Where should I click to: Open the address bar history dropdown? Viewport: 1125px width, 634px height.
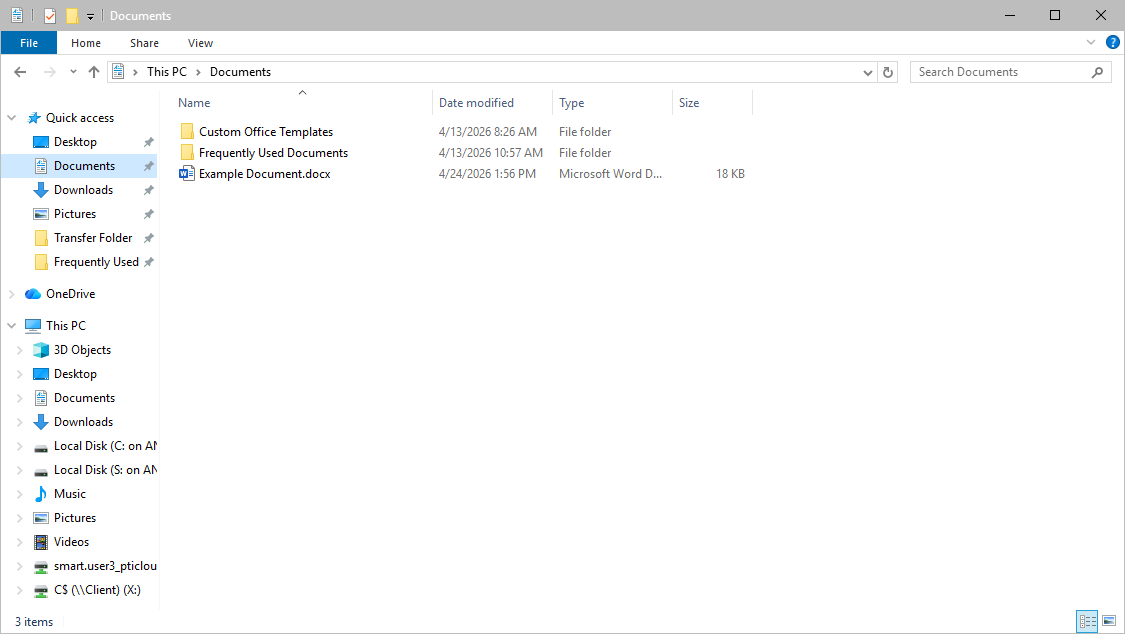pos(867,72)
